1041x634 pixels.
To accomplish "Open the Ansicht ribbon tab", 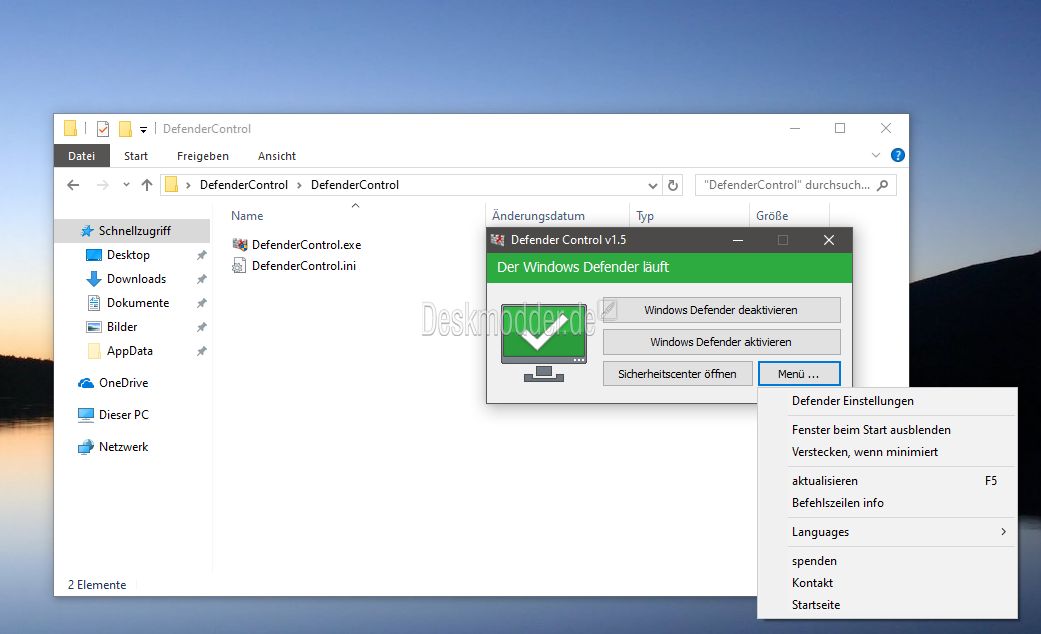I will click(x=277, y=156).
